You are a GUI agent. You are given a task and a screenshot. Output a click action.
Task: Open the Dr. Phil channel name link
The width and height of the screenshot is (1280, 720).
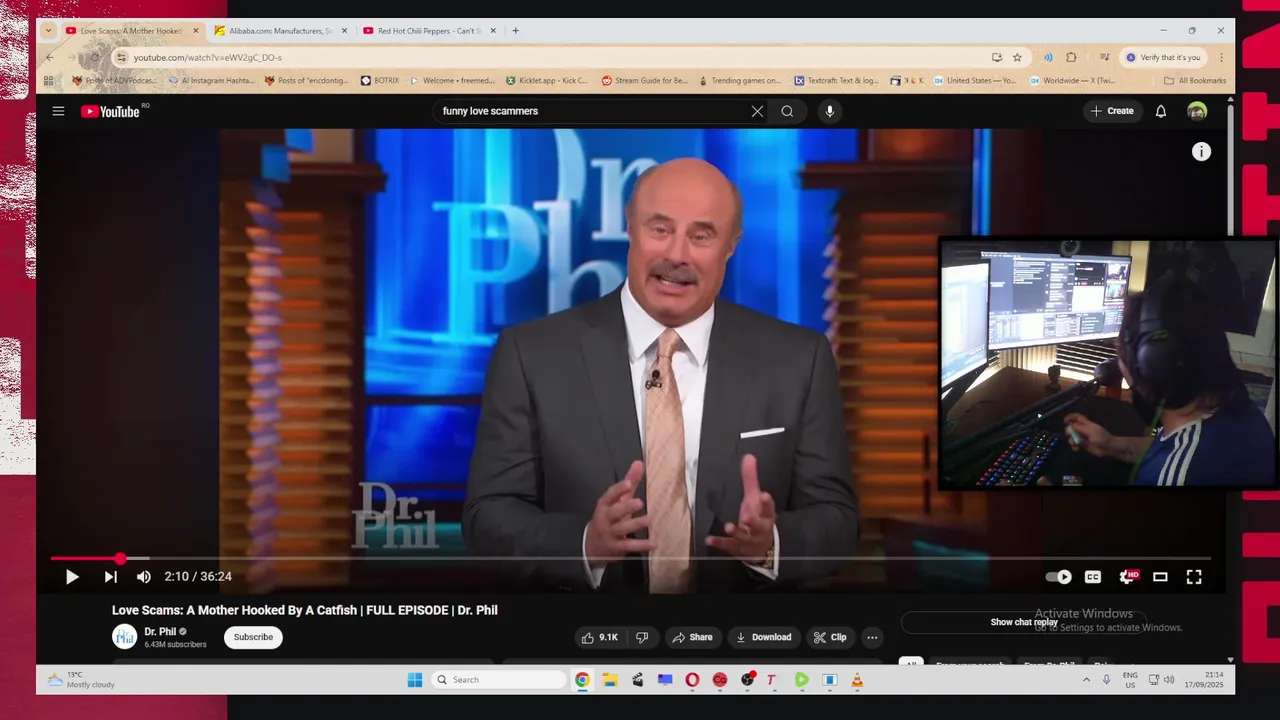[x=160, y=632]
